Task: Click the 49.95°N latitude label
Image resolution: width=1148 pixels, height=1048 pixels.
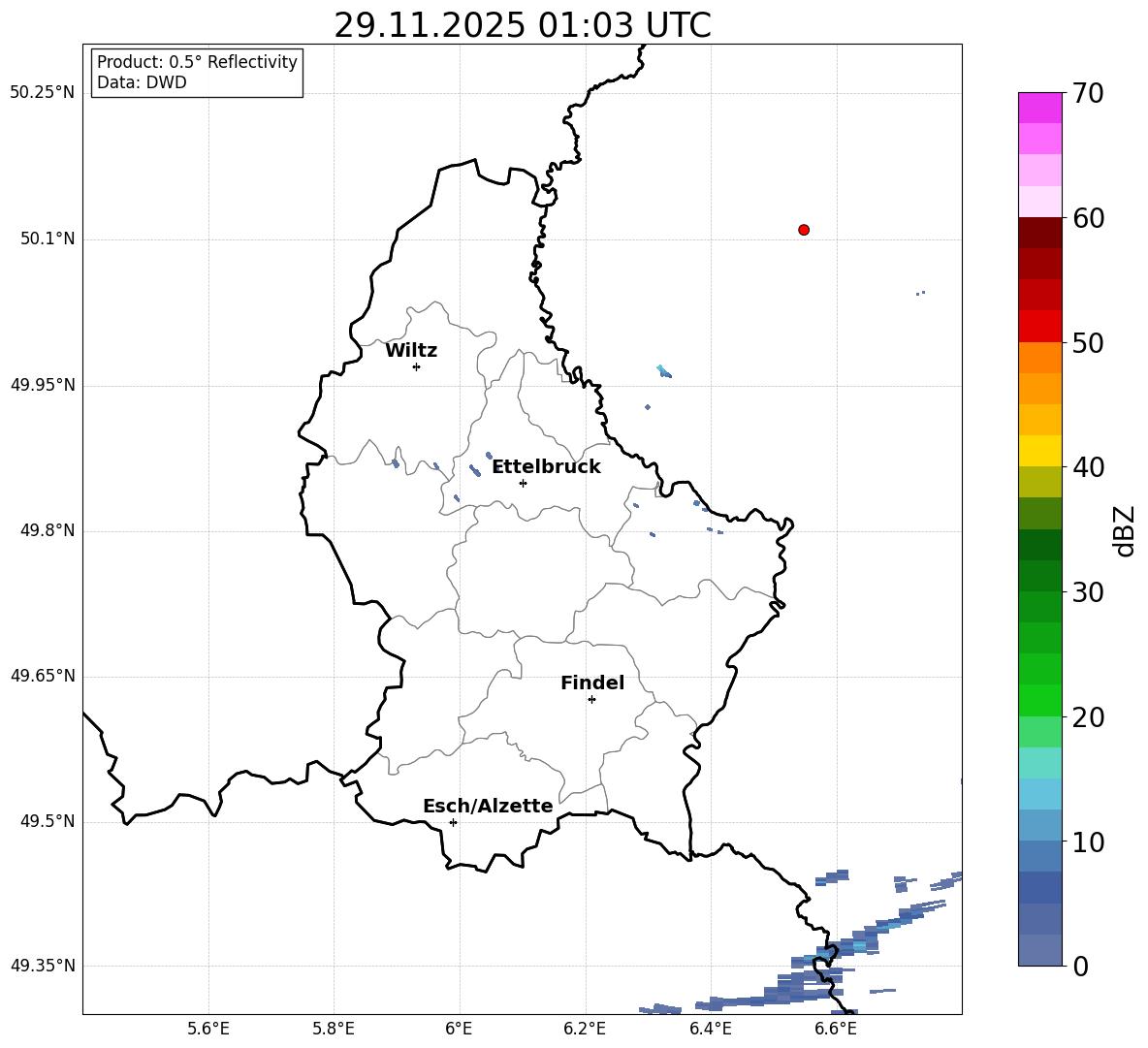Action: pos(42,385)
